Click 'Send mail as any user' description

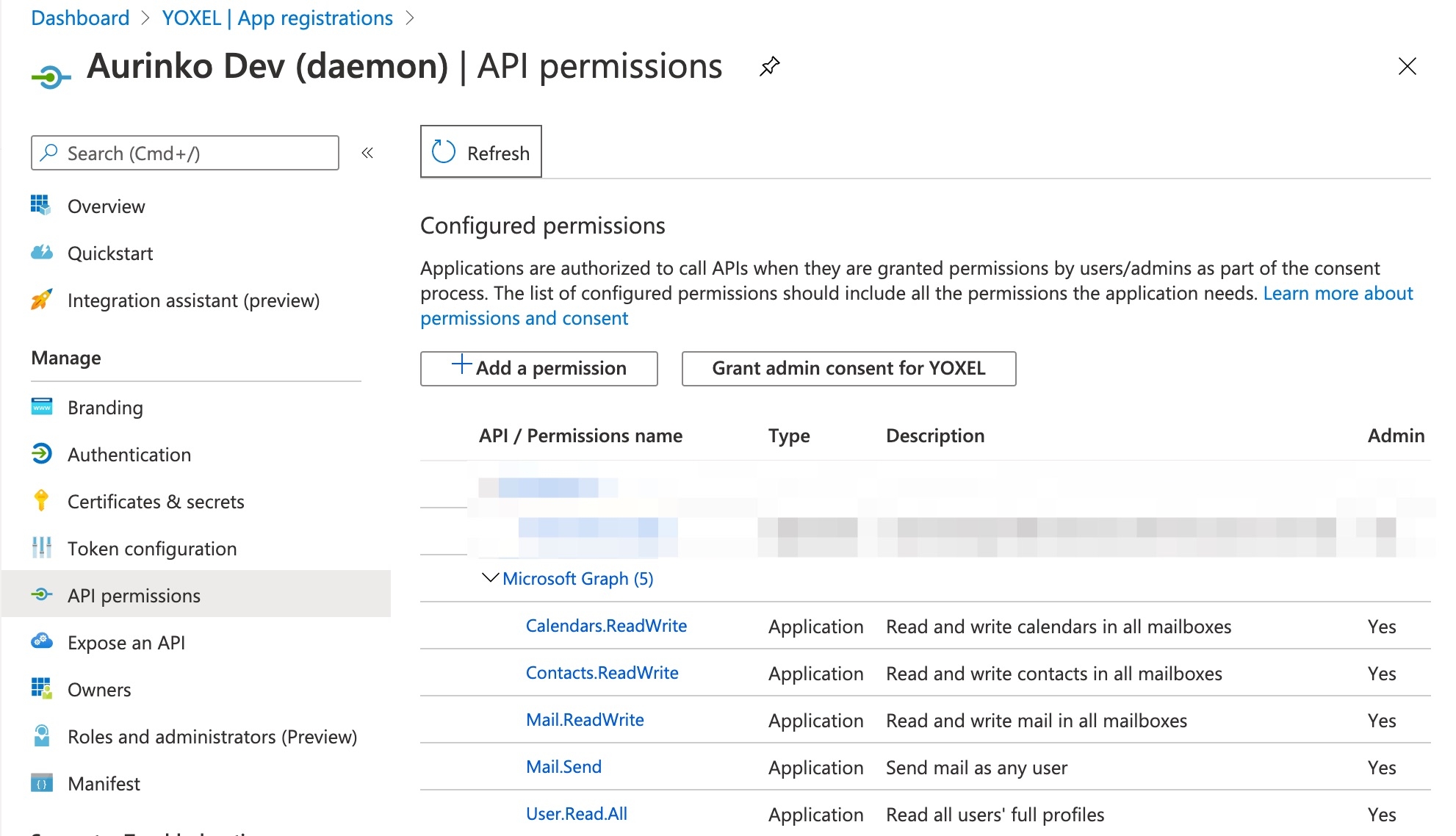976,768
